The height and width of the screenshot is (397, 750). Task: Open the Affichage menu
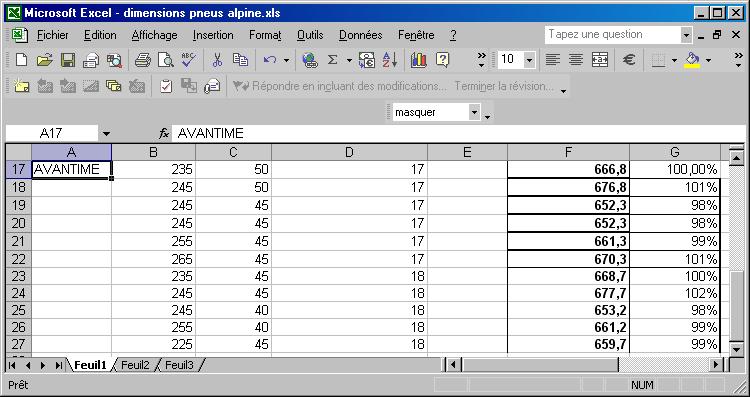154,35
